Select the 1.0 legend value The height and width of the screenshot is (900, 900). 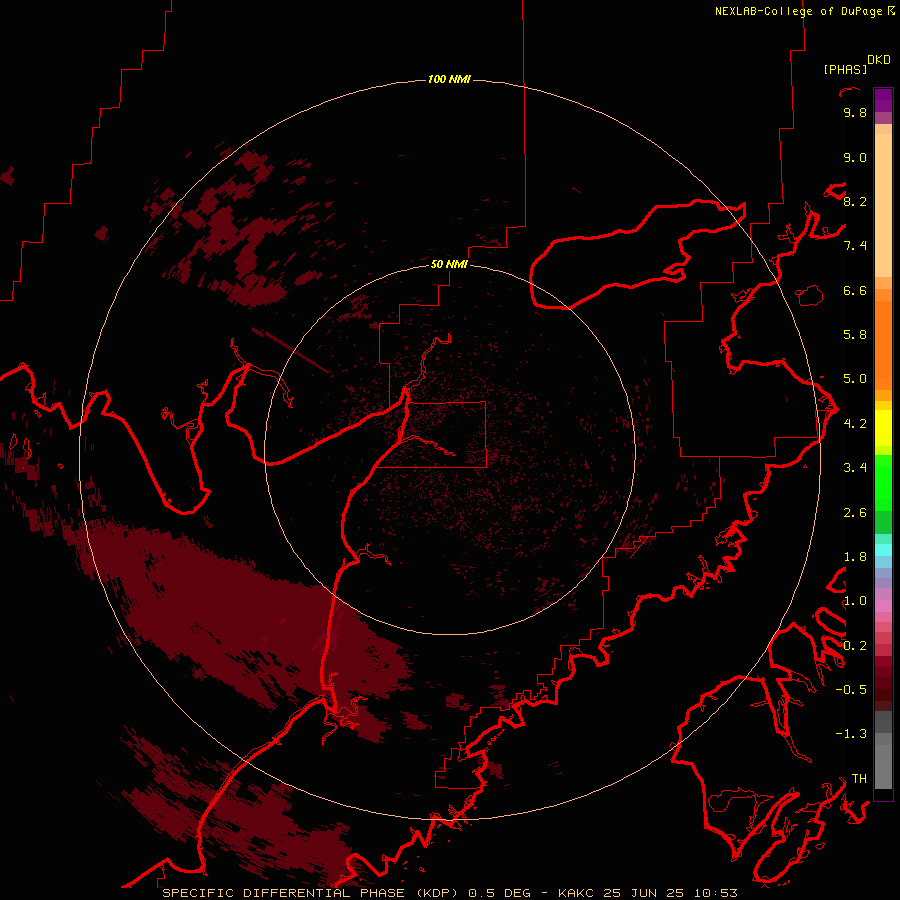[855, 601]
